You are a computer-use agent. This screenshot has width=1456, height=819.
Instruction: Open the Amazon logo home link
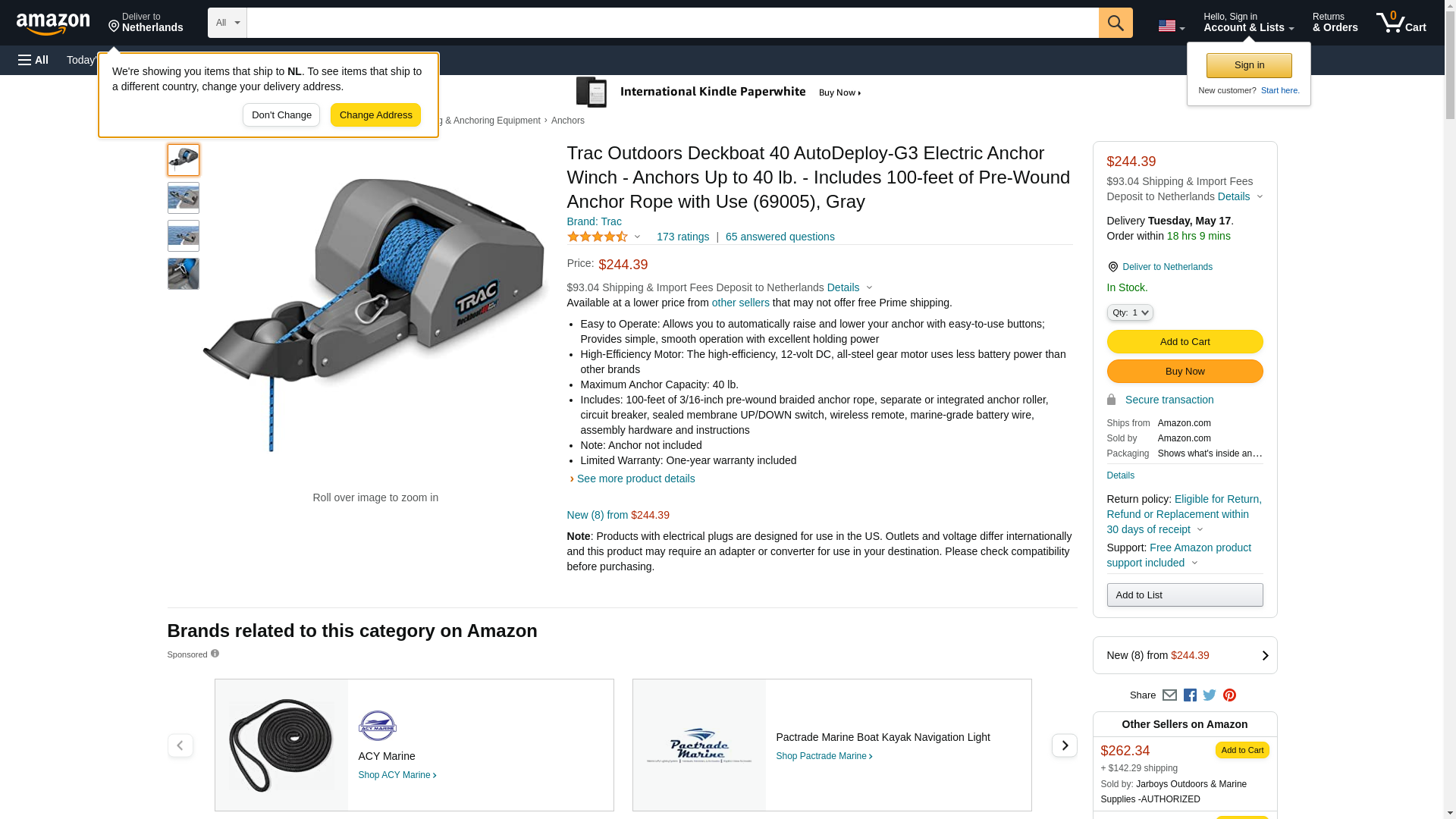53,24
